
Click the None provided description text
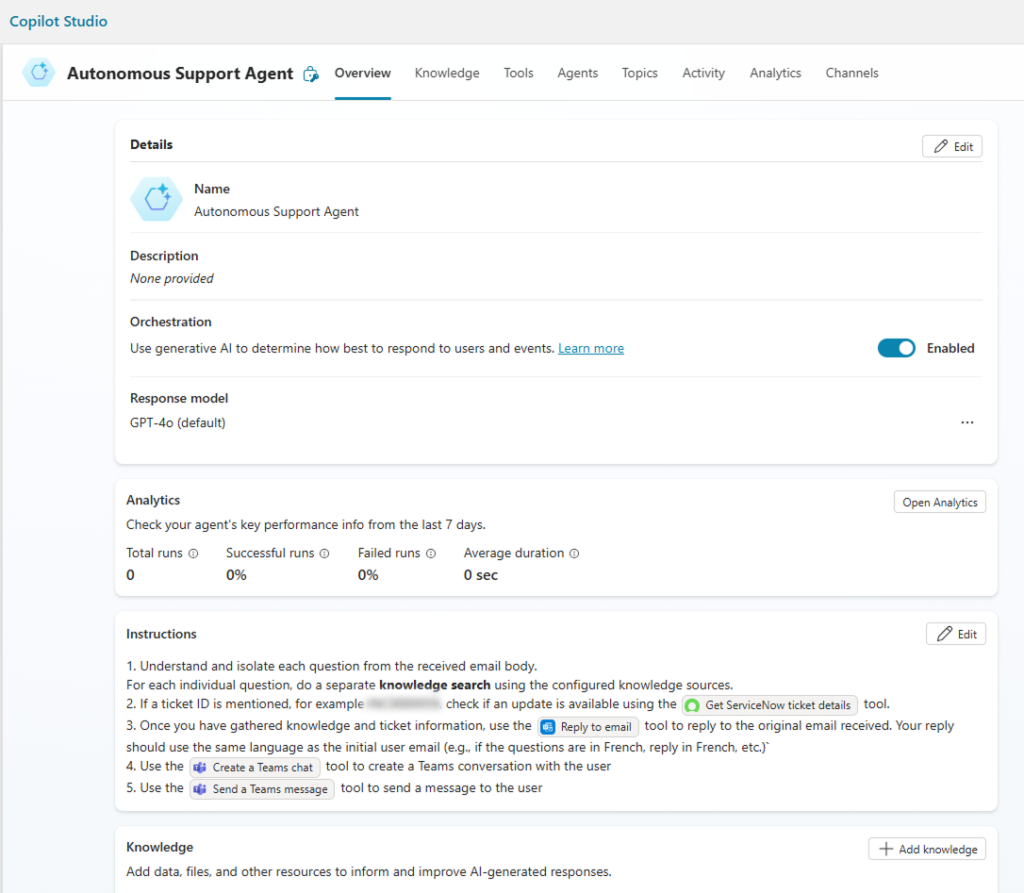172,278
